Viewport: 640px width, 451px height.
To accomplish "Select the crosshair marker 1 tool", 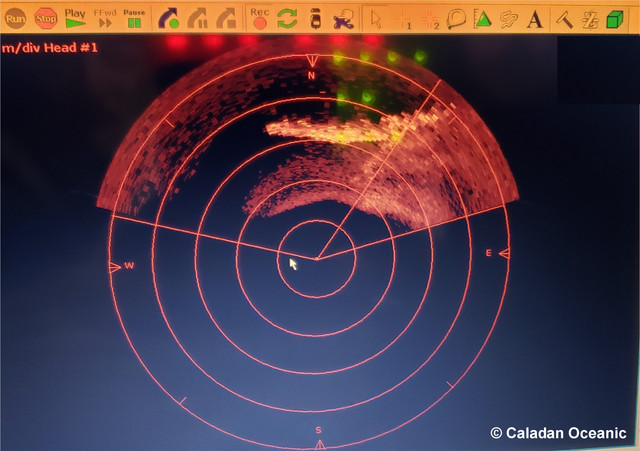I will pyautogui.click(x=404, y=20).
